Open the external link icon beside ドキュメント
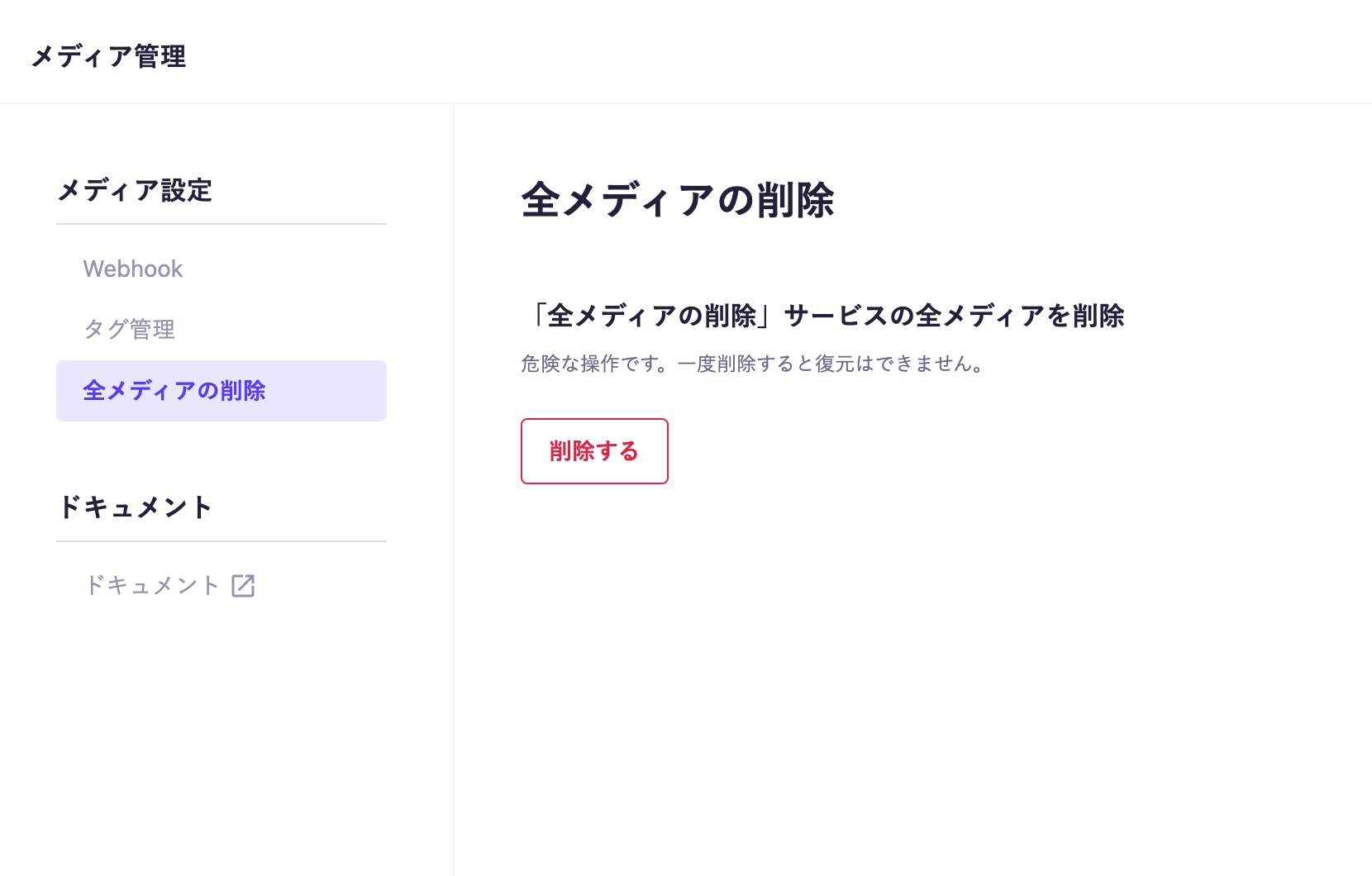 coord(243,586)
